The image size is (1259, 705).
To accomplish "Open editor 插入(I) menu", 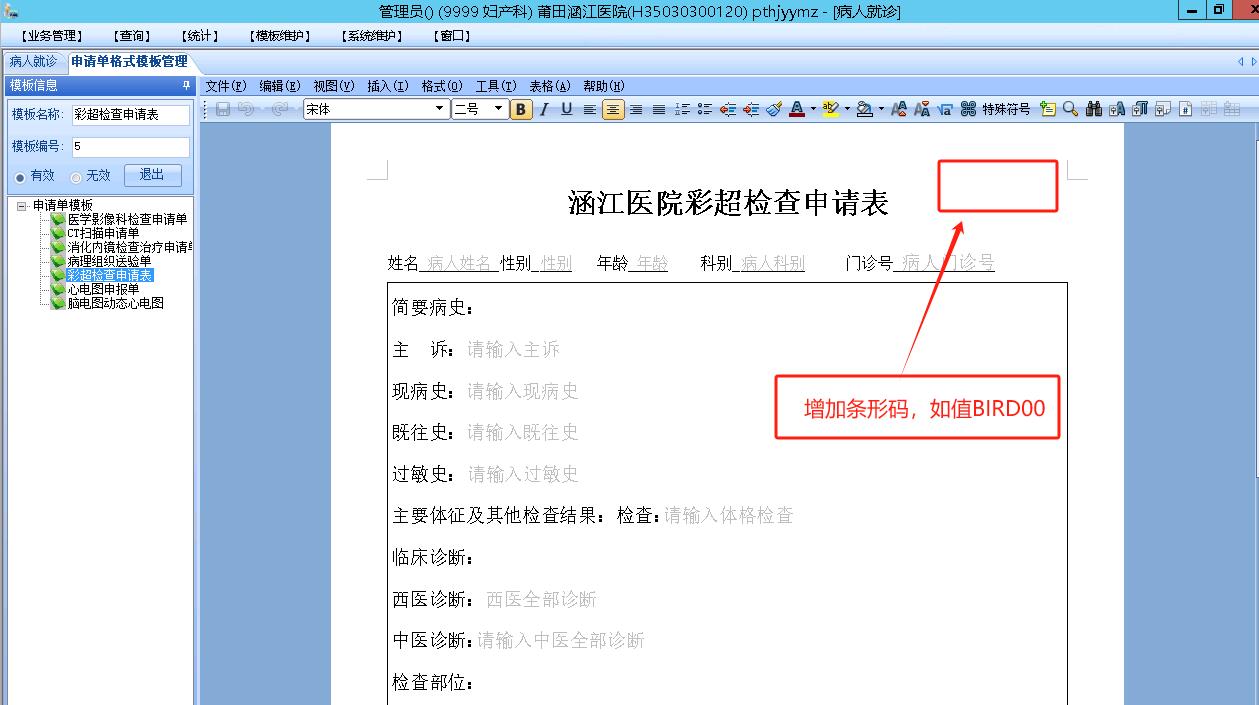I will pos(388,86).
